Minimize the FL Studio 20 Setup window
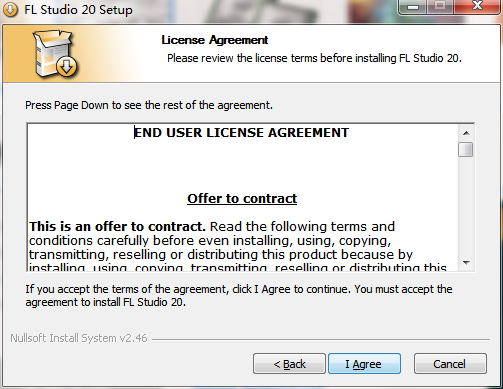This screenshot has width=503, height=389. click(x=413, y=7)
